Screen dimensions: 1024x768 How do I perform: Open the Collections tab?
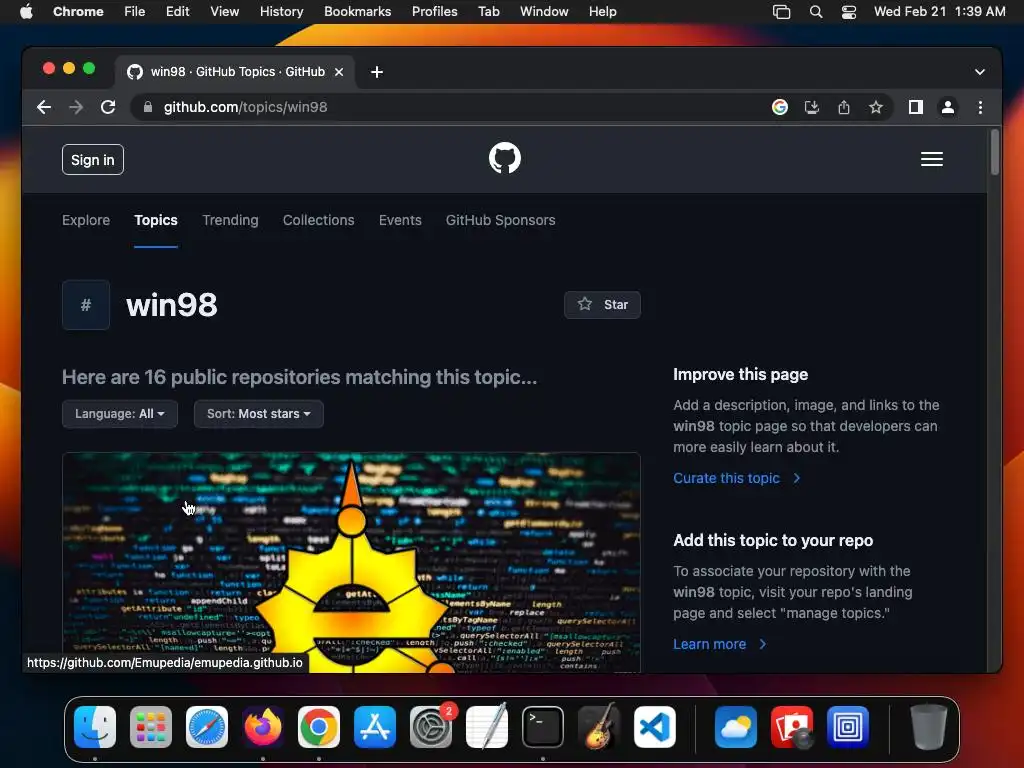click(x=318, y=220)
